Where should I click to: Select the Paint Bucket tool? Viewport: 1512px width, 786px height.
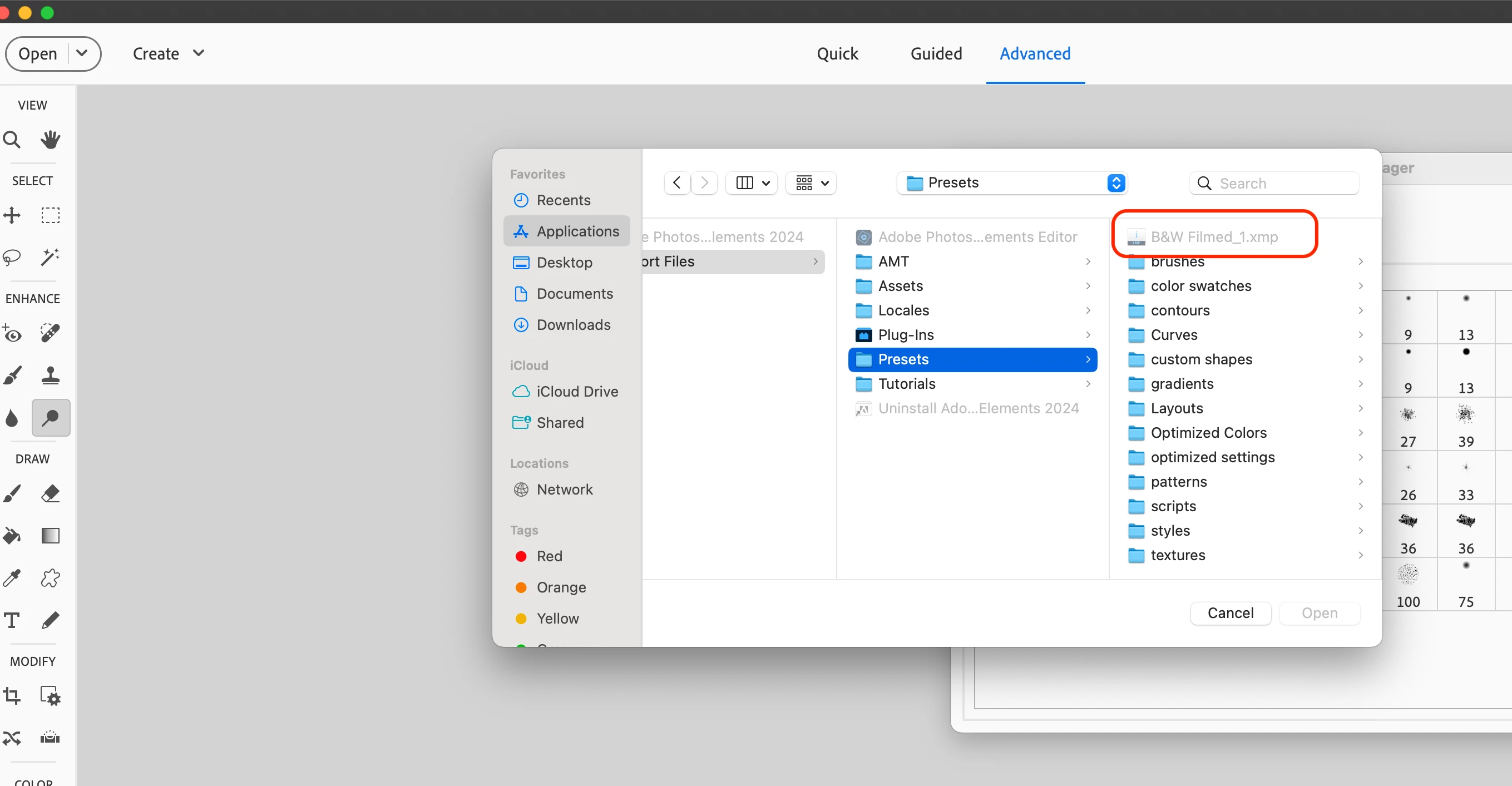coord(12,535)
